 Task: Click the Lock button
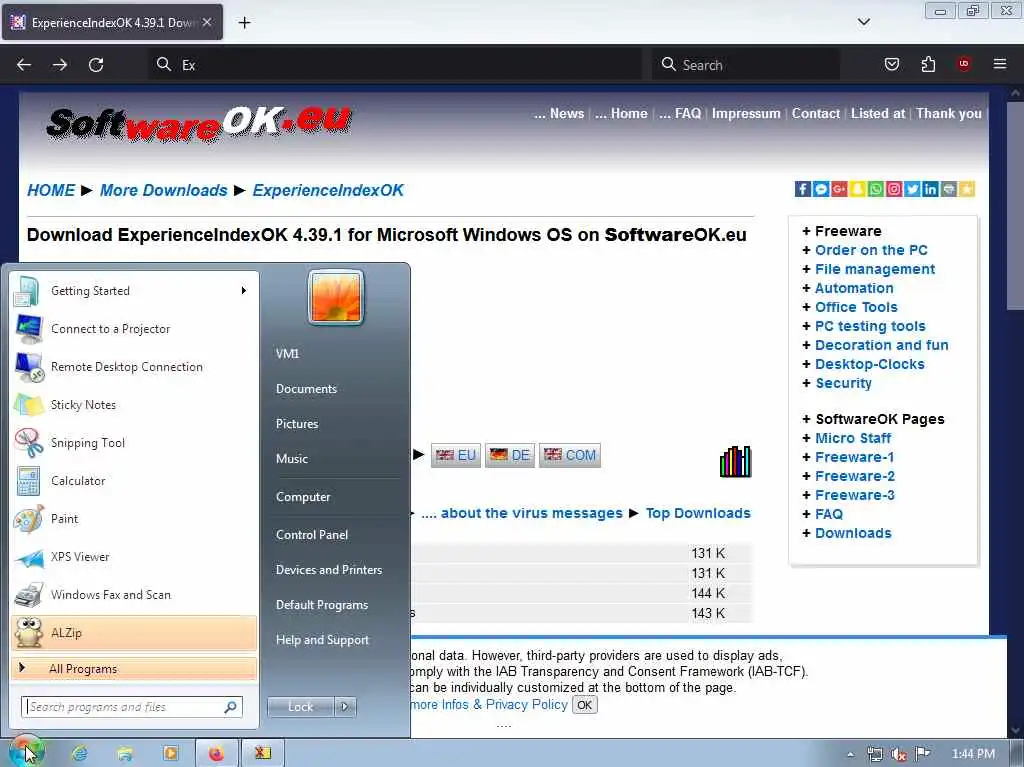[x=300, y=707]
